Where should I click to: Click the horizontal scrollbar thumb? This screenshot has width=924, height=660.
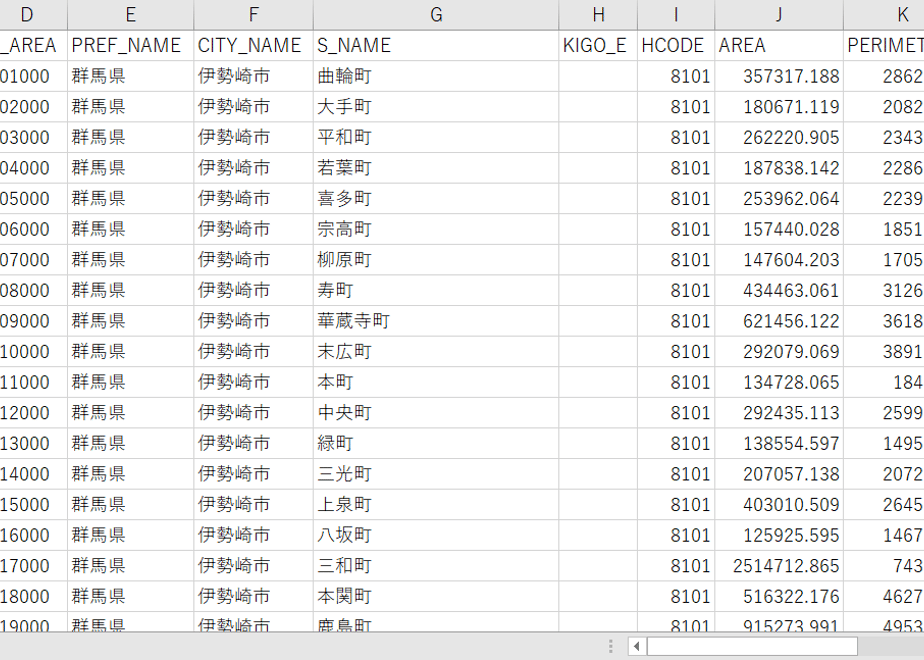[x=752, y=646]
